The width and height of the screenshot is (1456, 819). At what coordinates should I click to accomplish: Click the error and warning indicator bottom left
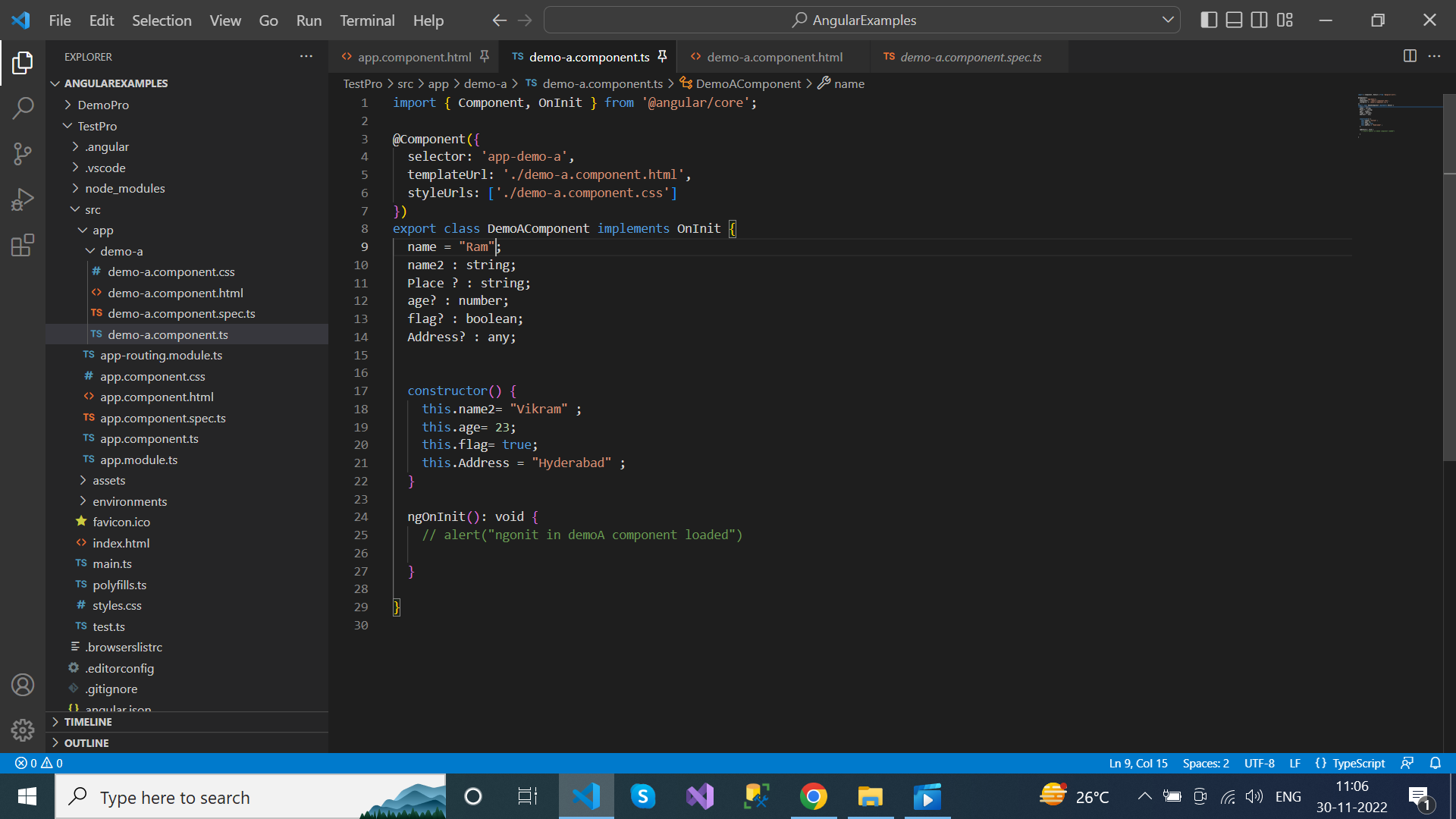coord(35,763)
